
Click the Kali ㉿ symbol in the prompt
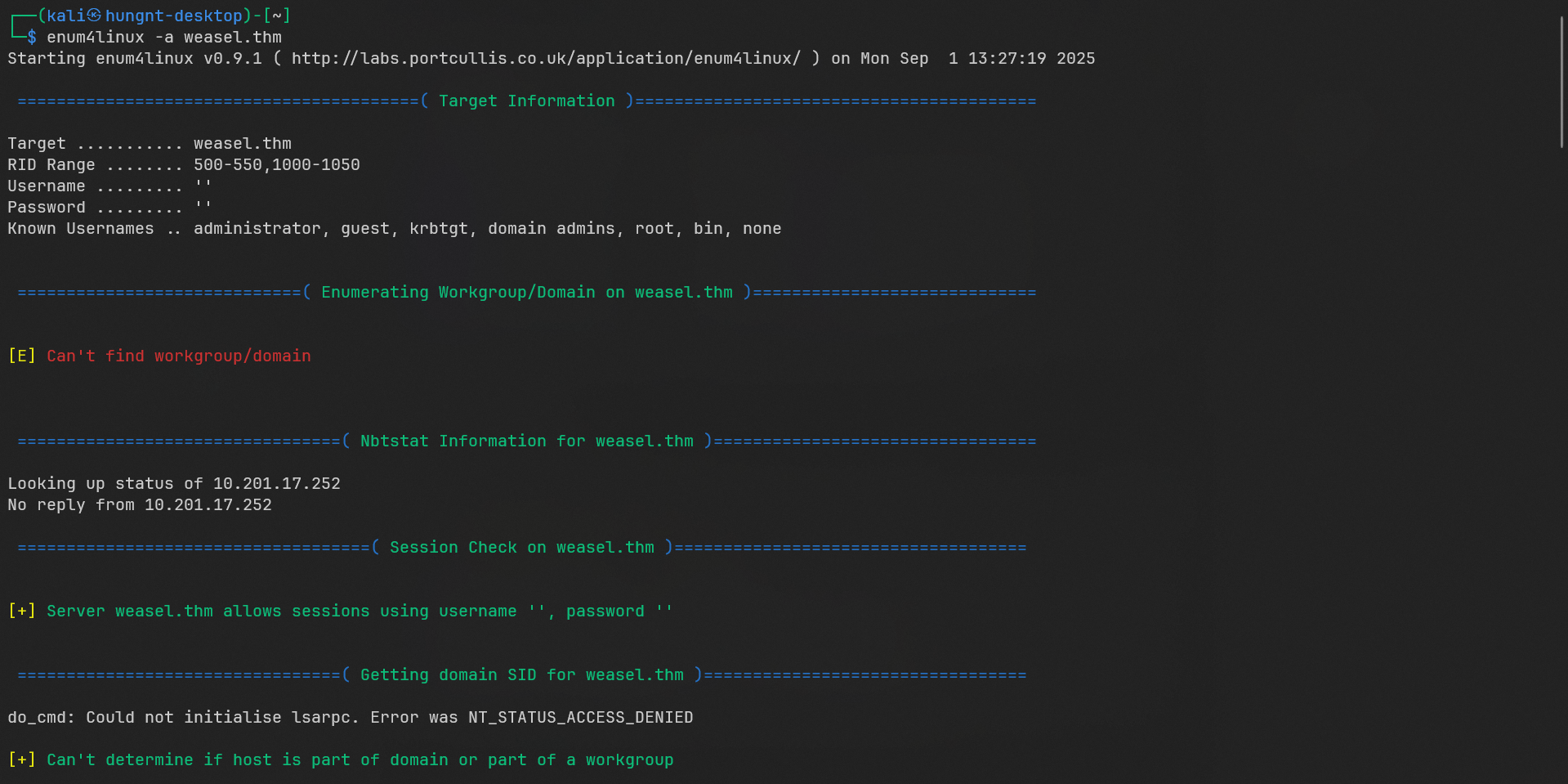tap(94, 16)
